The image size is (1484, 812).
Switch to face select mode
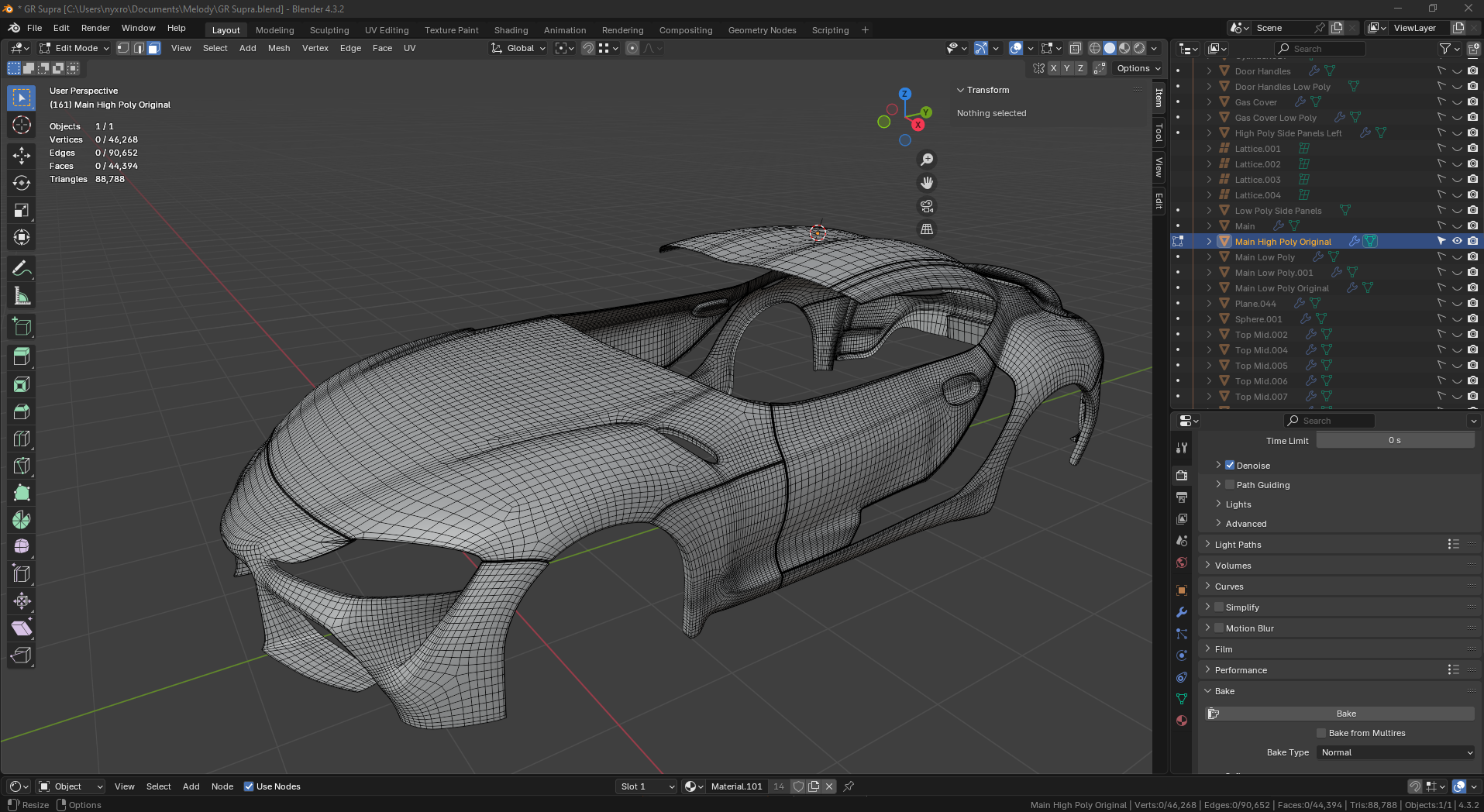(153, 48)
